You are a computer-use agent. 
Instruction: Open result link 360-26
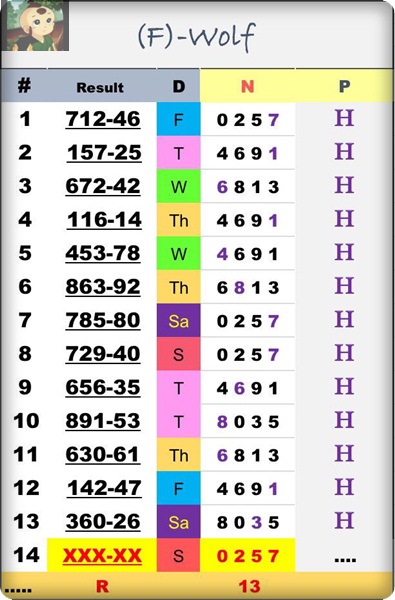(x=103, y=522)
